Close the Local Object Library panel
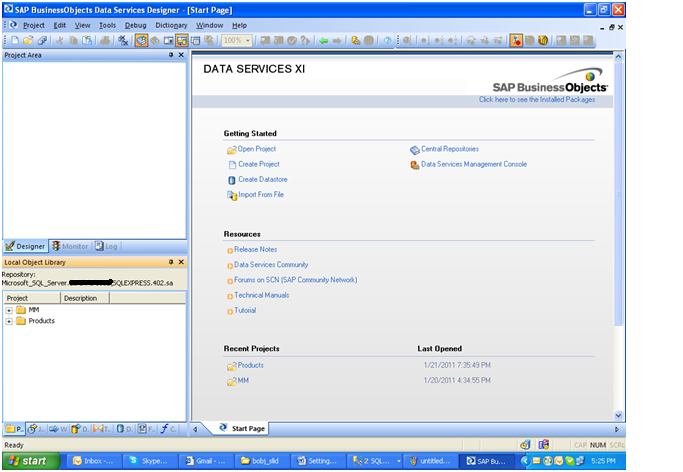The image size is (683, 472). pyautogui.click(x=181, y=262)
